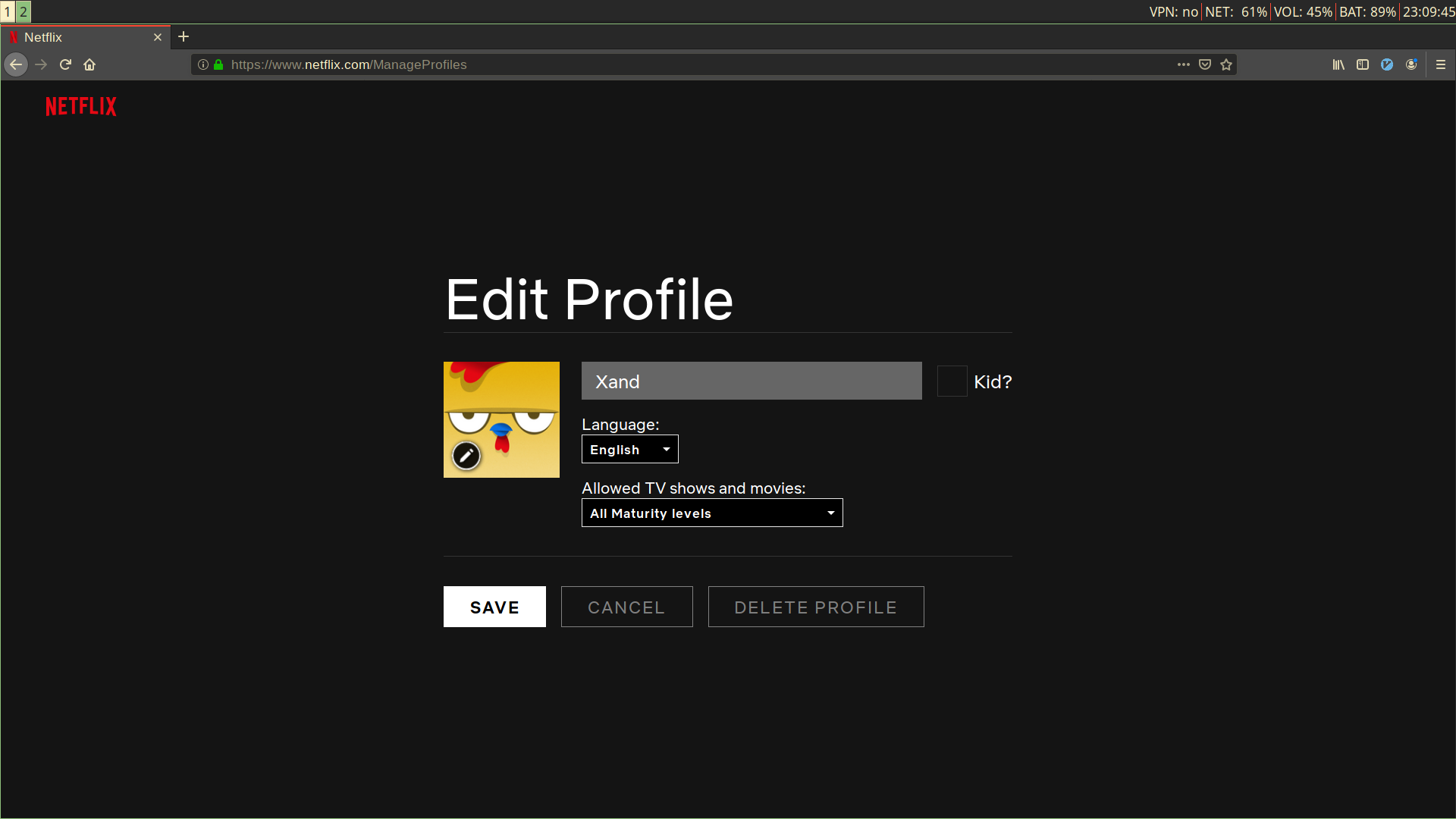Enable the Kid? checkbox
The height and width of the screenshot is (819, 1456).
[x=952, y=381]
